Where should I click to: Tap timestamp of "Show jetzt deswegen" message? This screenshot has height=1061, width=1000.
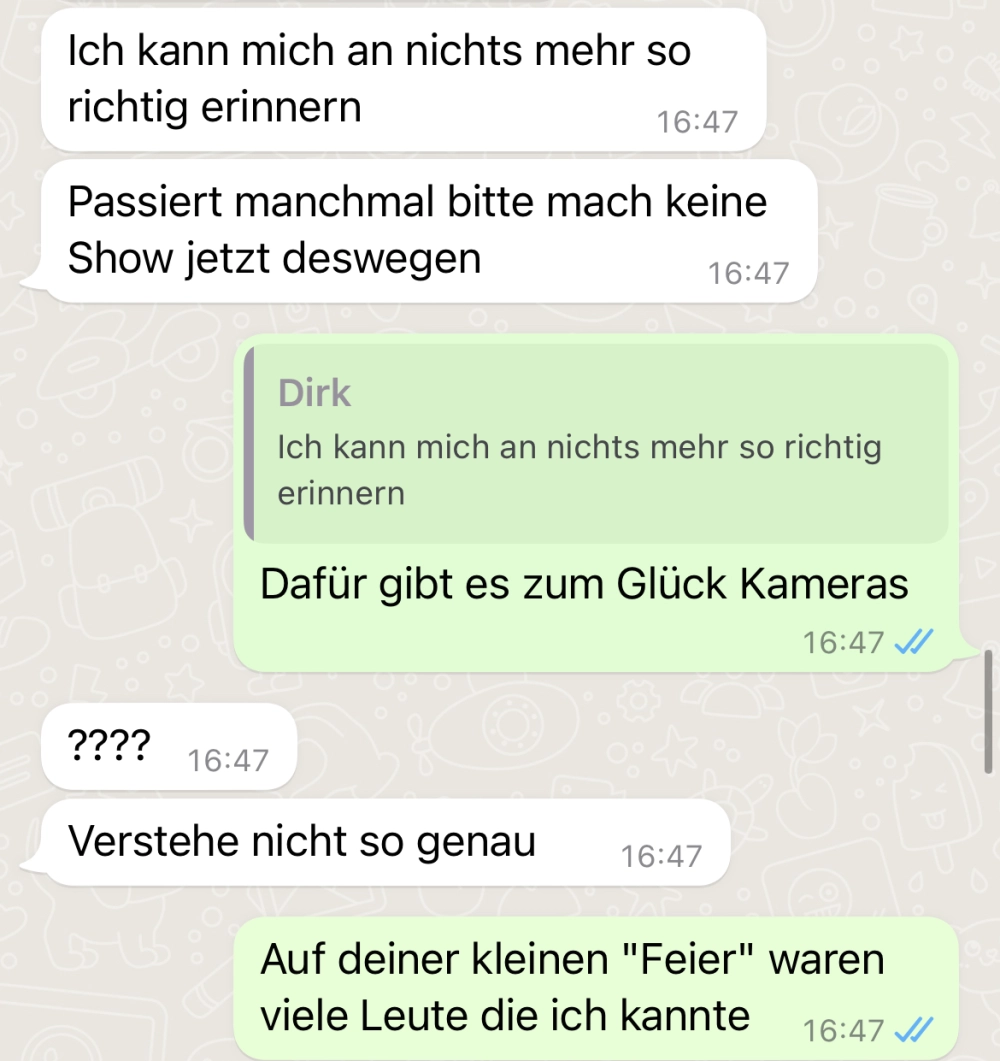[748, 274]
